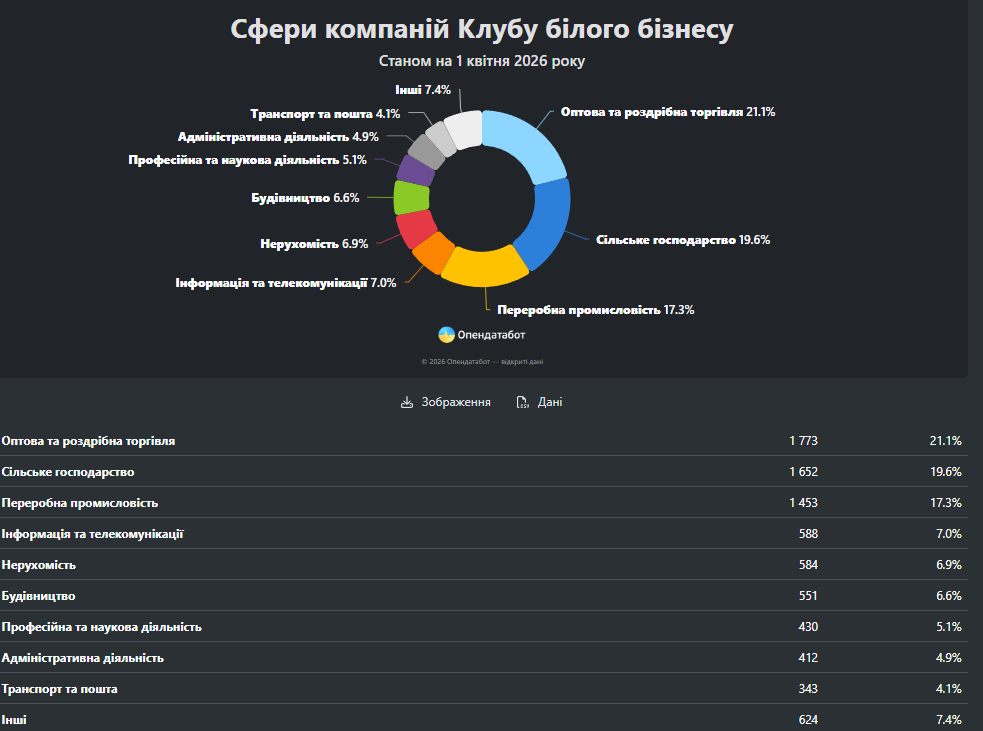
Task: Open the Дані data export button
Action: click(540, 402)
